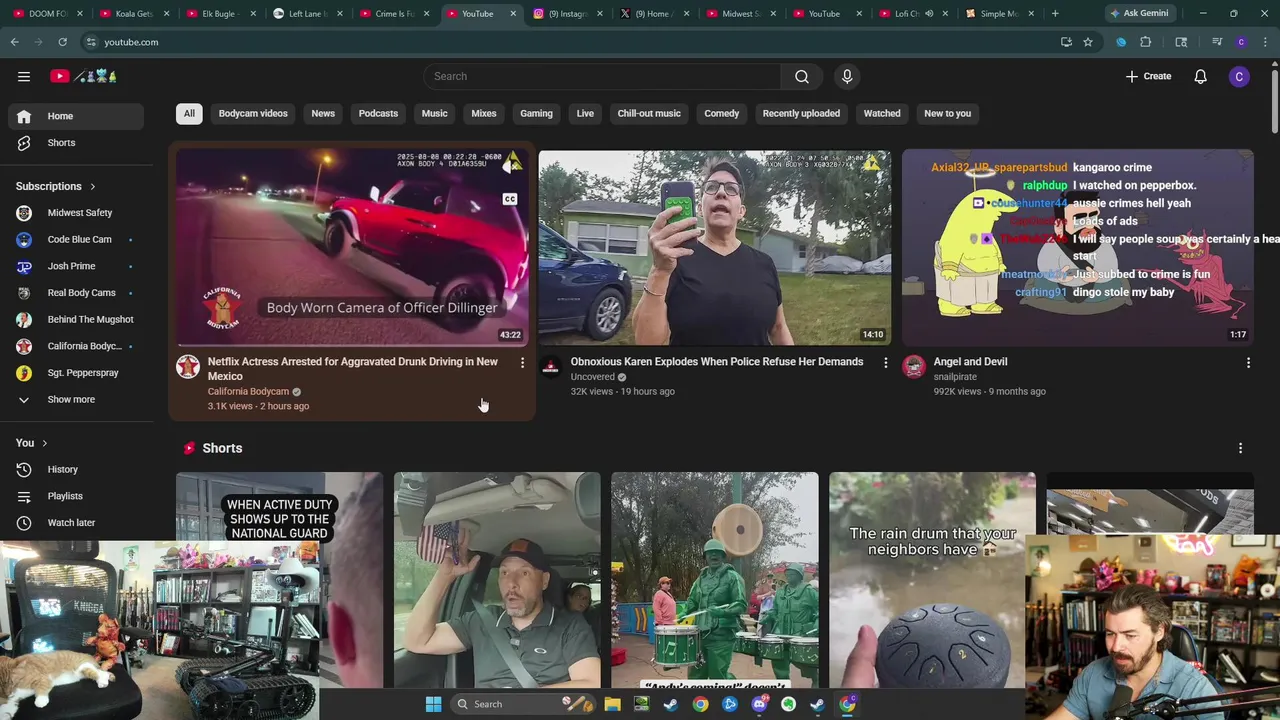Open the Sgt. Pepperspray subscription
The width and height of the screenshot is (1280, 720).
click(76, 373)
